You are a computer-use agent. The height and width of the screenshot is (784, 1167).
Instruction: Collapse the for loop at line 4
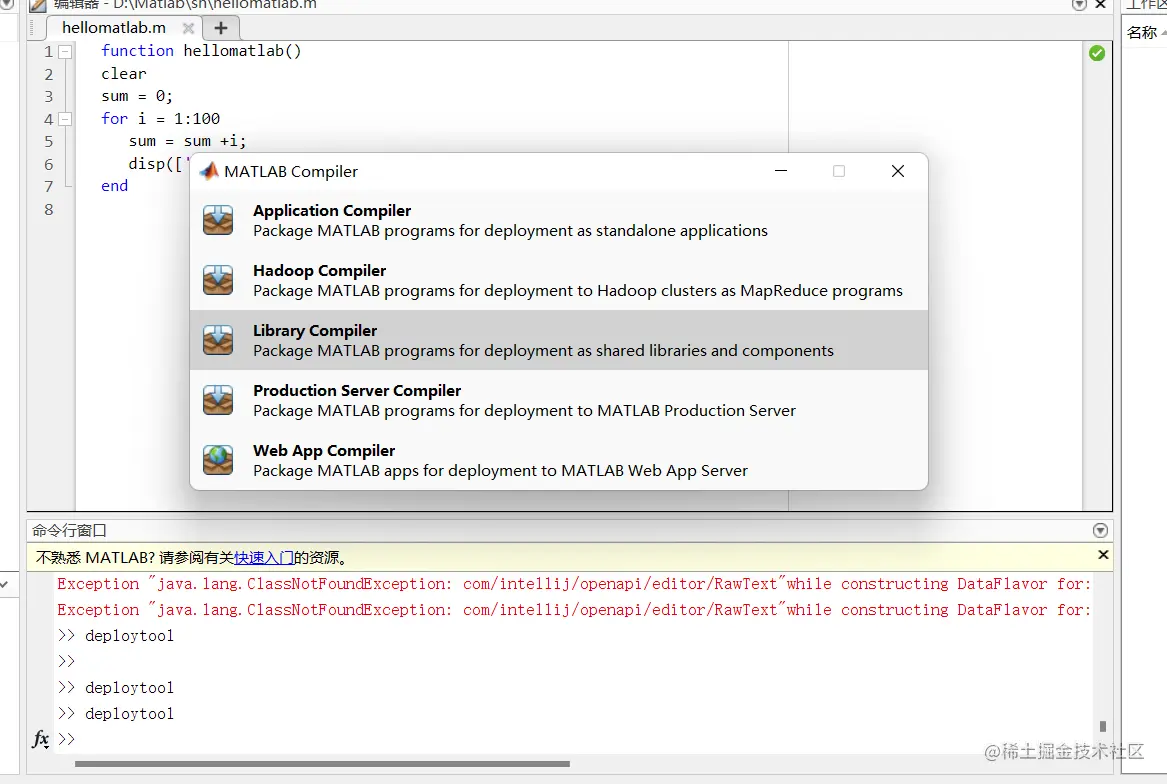[65, 119]
